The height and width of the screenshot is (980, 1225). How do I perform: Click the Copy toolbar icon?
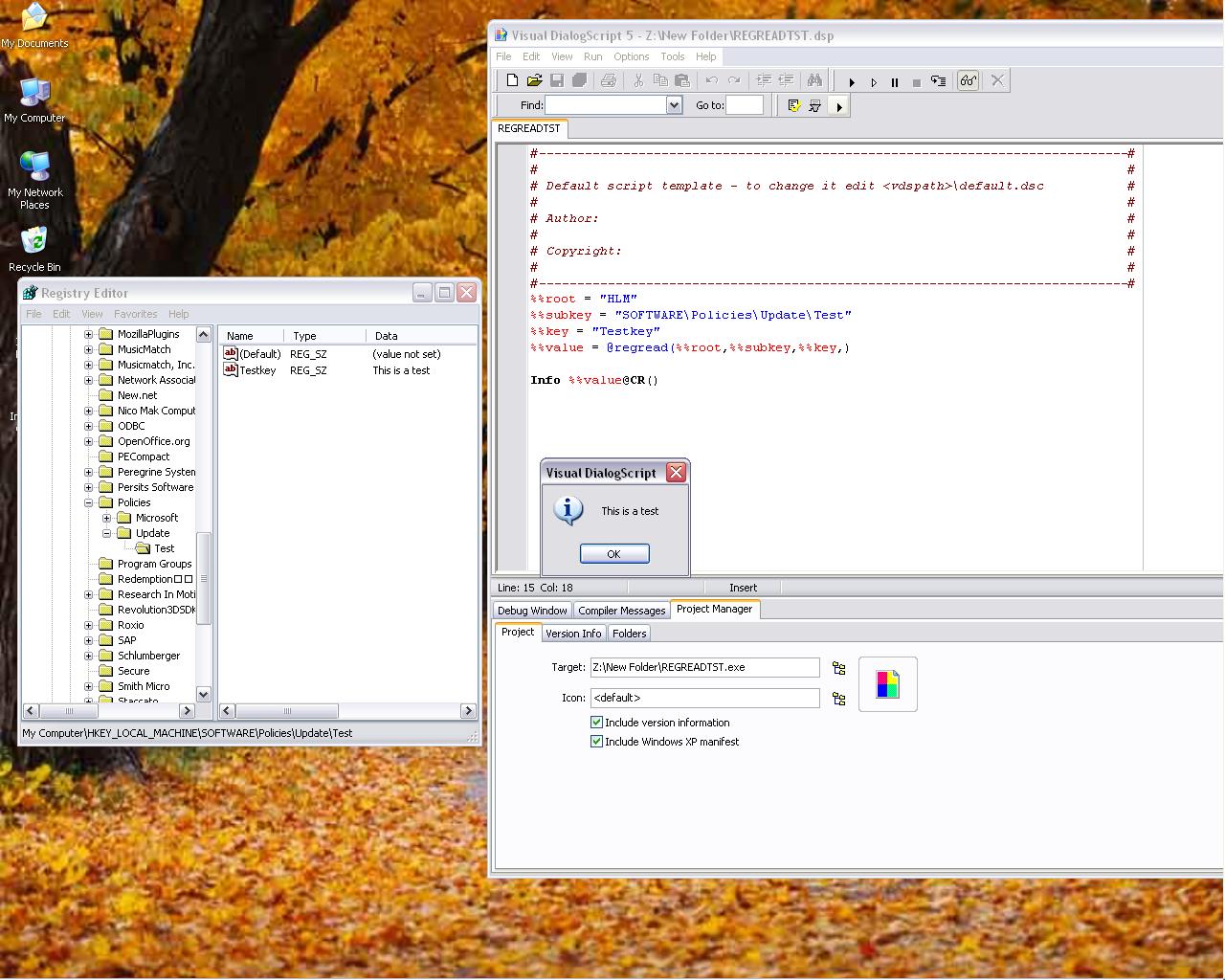660,81
